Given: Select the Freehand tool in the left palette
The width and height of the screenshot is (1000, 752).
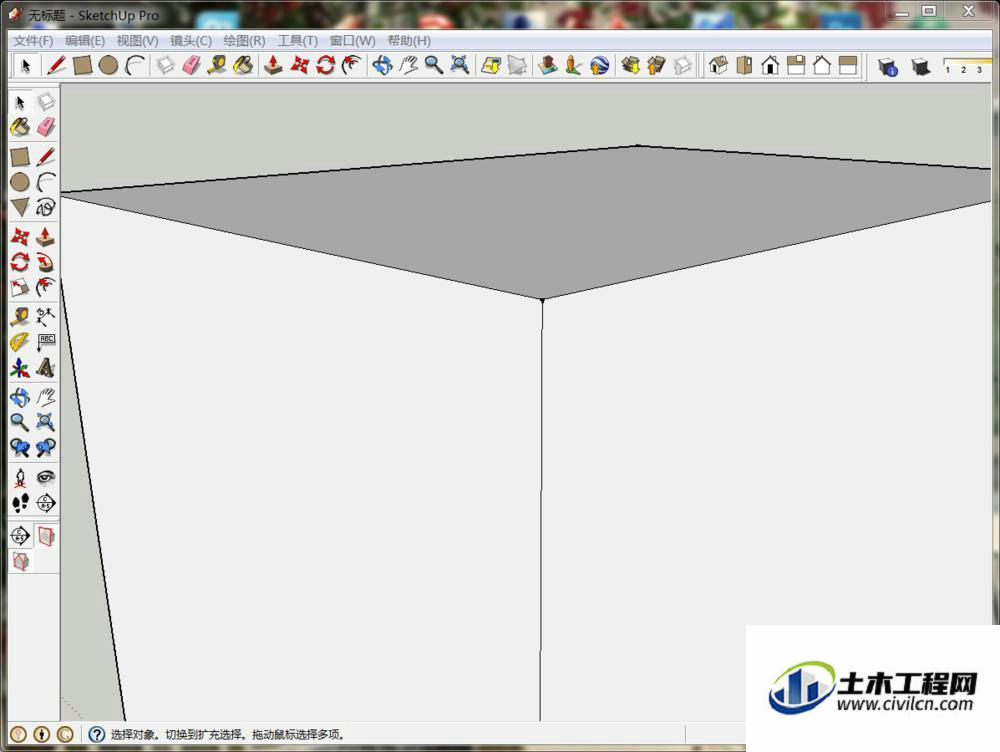Looking at the screenshot, I should pyautogui.click(x=46, y=207).
